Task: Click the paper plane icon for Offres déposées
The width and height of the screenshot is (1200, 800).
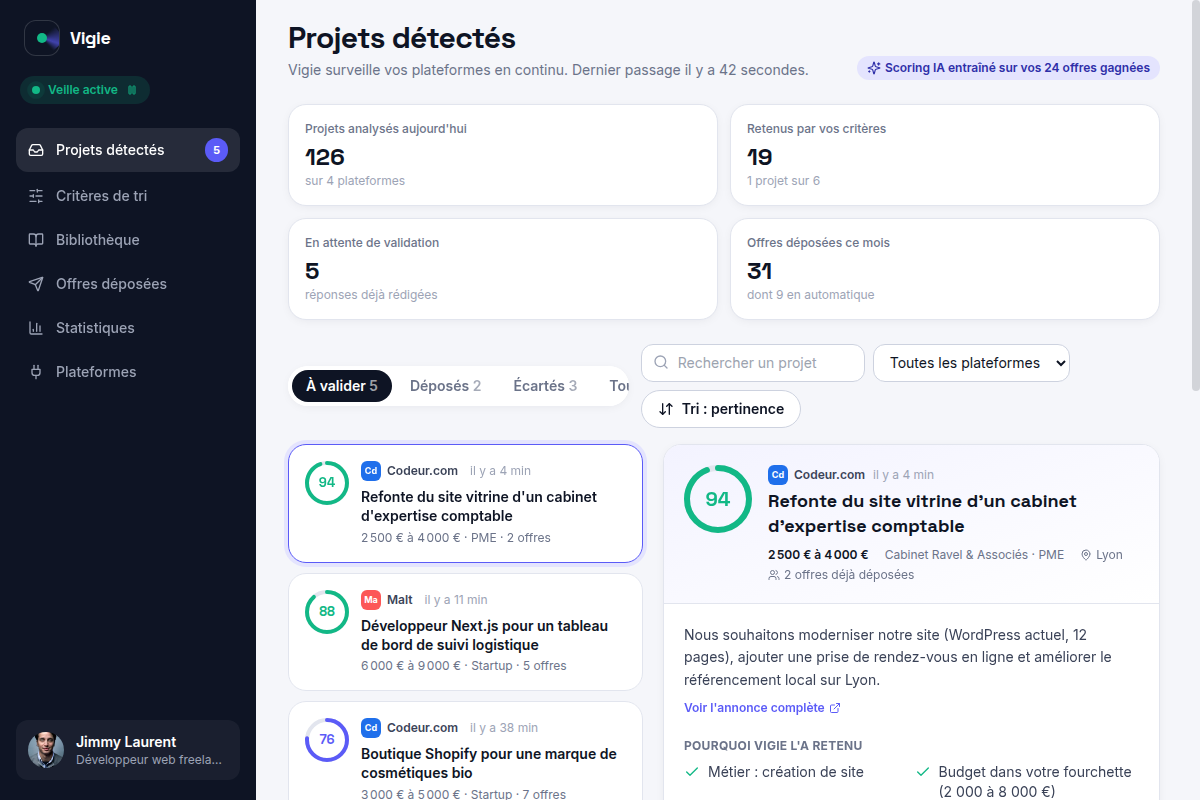Action: [36, 284]
